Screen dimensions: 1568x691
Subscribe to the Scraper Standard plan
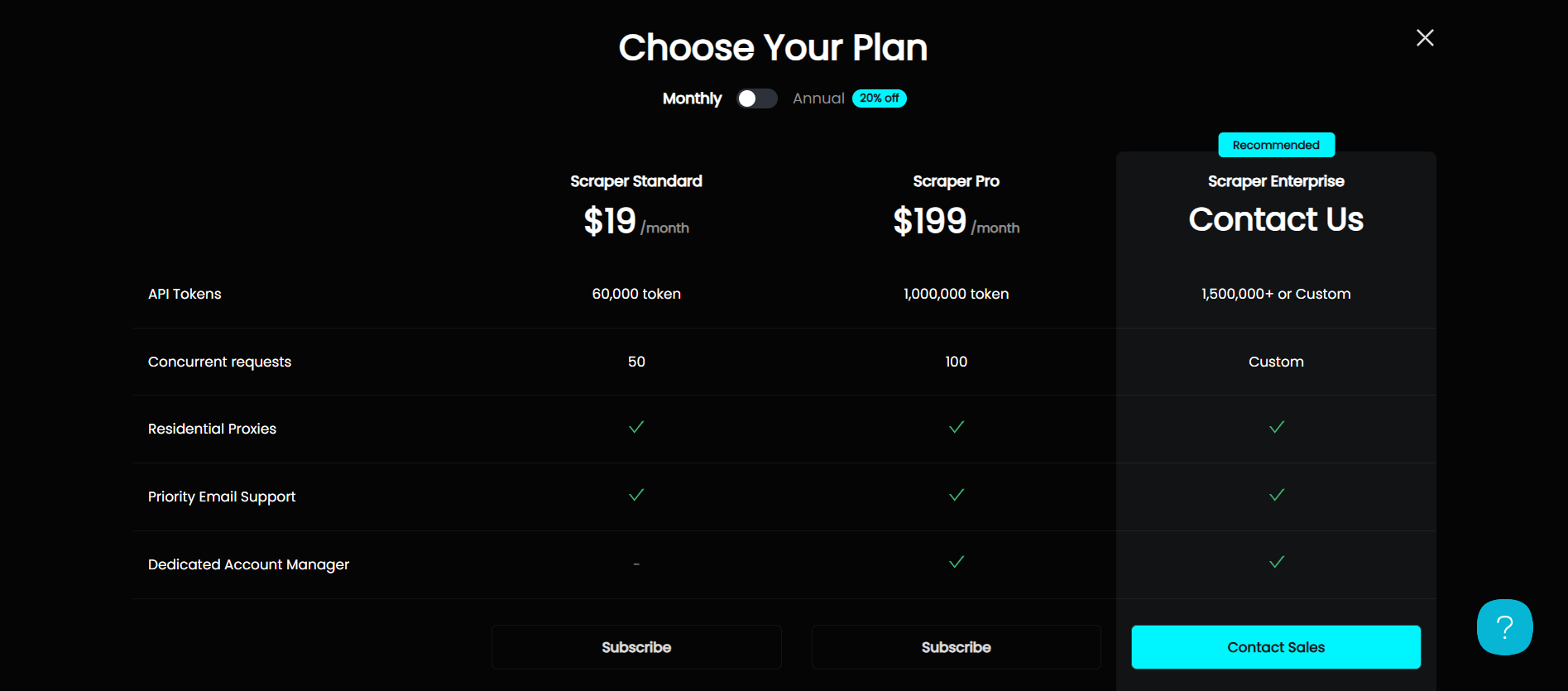click(635, 646)
